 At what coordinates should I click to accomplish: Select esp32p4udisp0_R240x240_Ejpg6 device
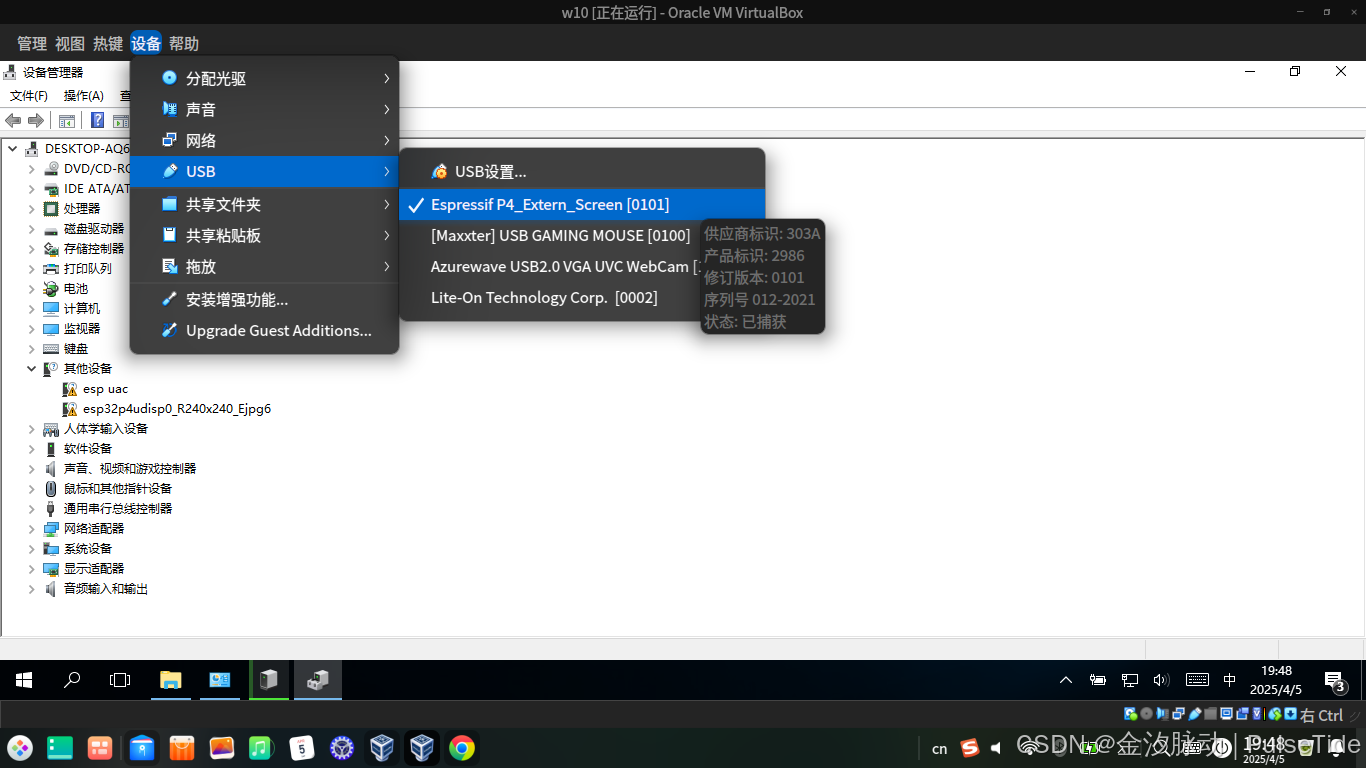coord(177,409)
